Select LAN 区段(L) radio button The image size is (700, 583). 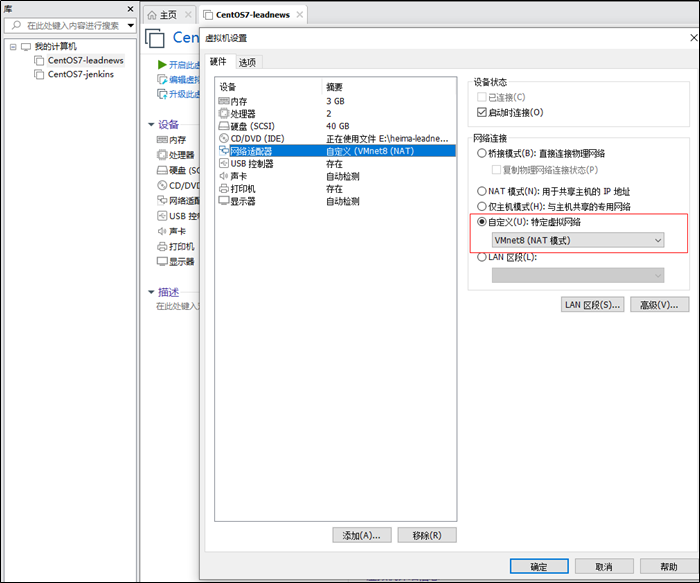[x=482, y=257]
